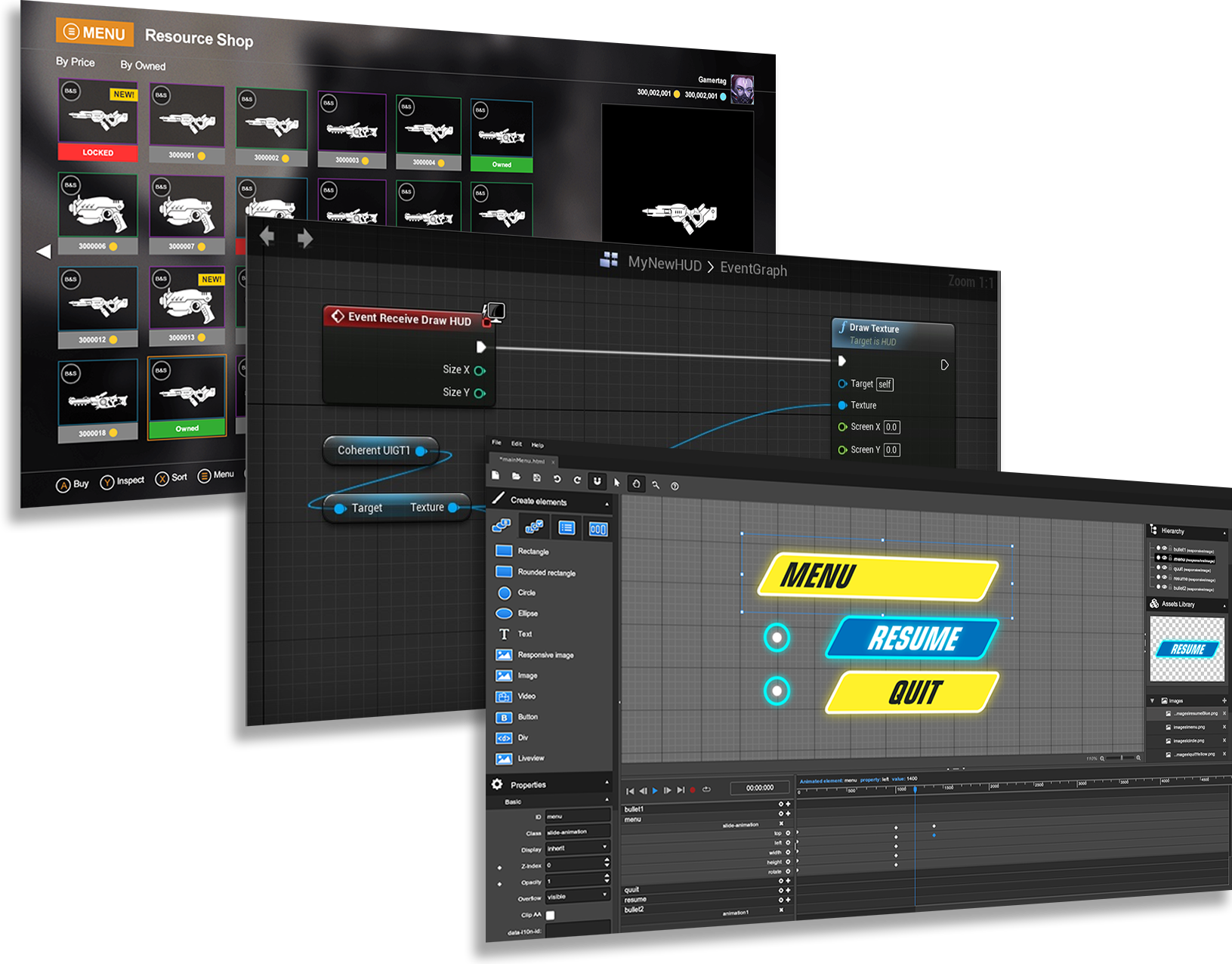Increase the Z-index stepper value
This screenshot has height=964, width=1232.
click(x=607, y=860)
